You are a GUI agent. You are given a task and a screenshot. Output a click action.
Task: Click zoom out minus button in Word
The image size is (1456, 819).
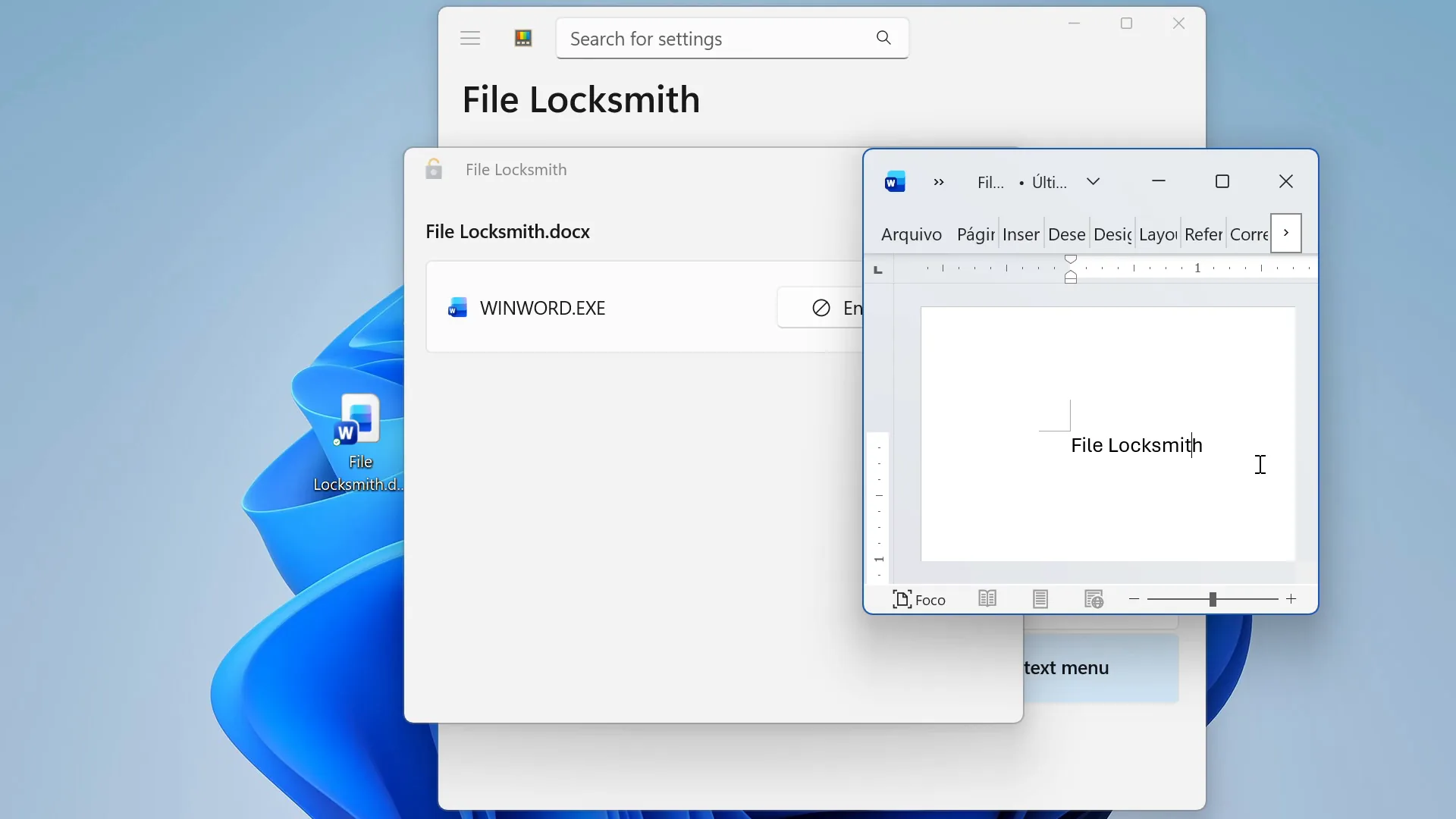1134,599
